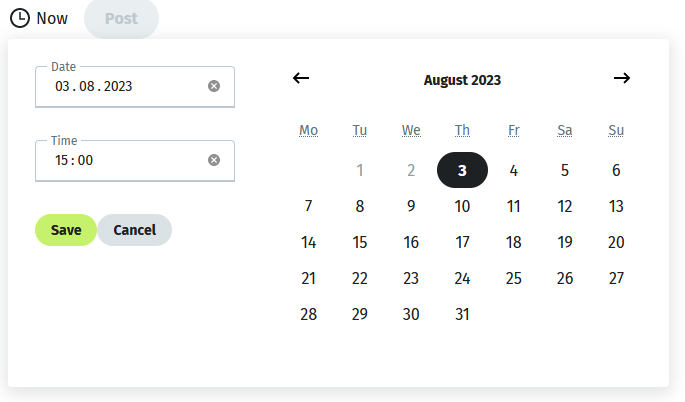Click the Save button
Image resolution: width=685 pixels, height=402 pixels.
point(66,230)
